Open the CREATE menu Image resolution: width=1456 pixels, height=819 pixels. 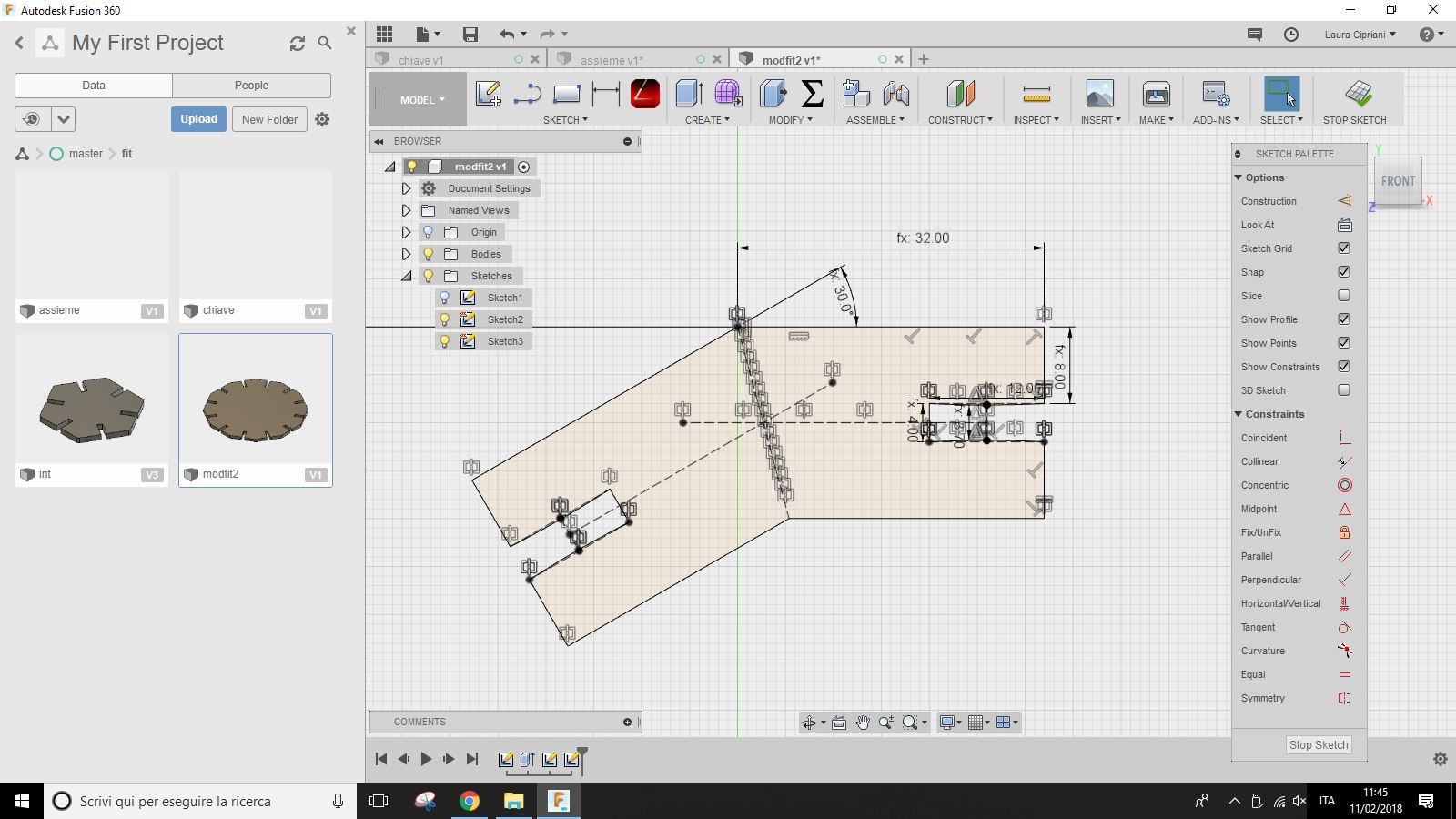[707, 120]
